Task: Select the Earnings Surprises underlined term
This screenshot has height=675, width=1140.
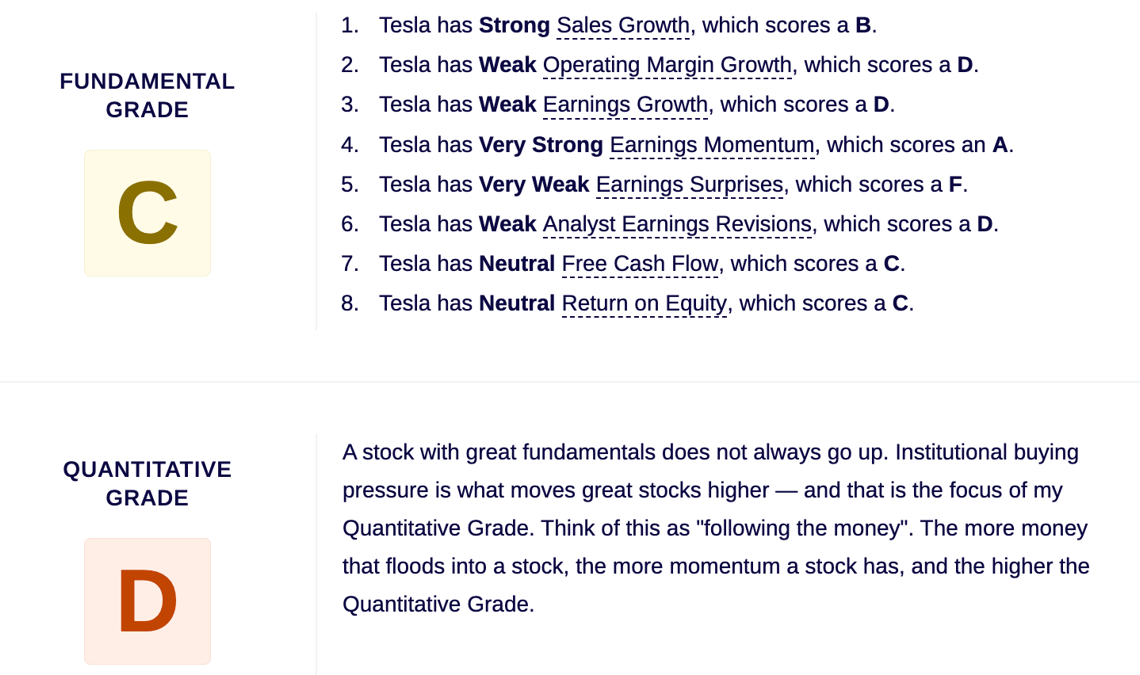Action: coord(690,185)
